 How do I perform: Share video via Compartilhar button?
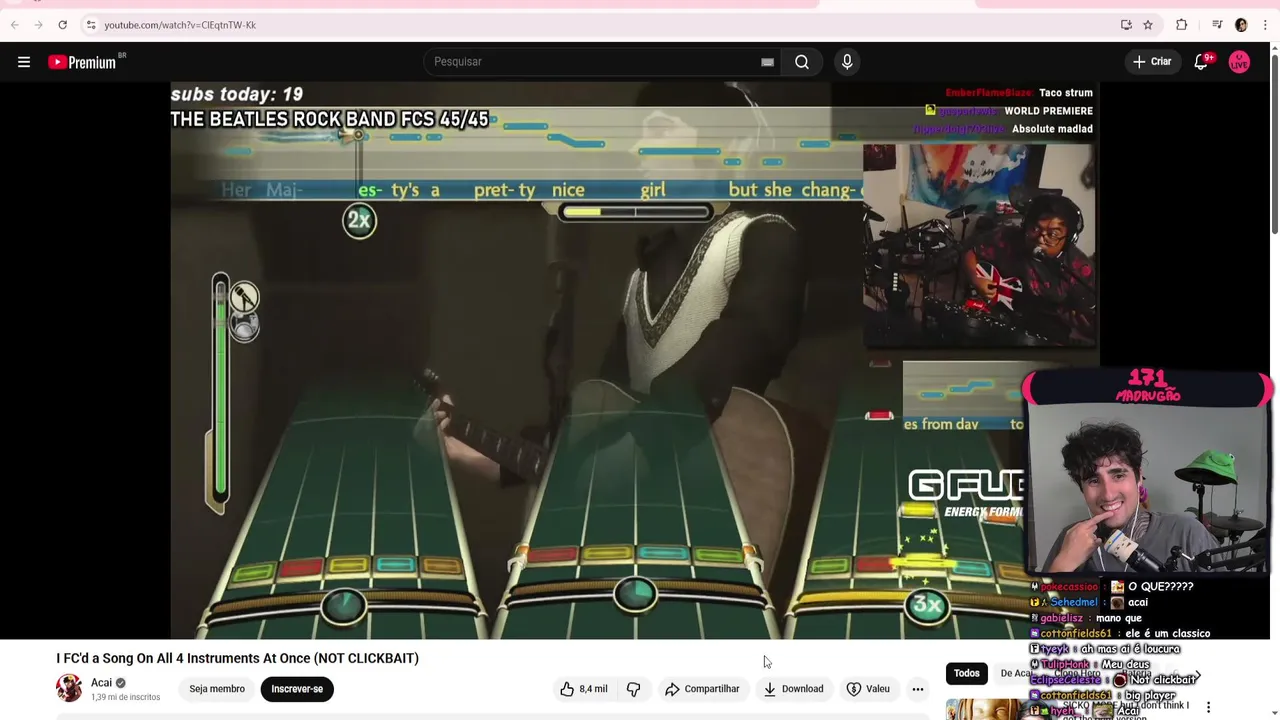702,689
